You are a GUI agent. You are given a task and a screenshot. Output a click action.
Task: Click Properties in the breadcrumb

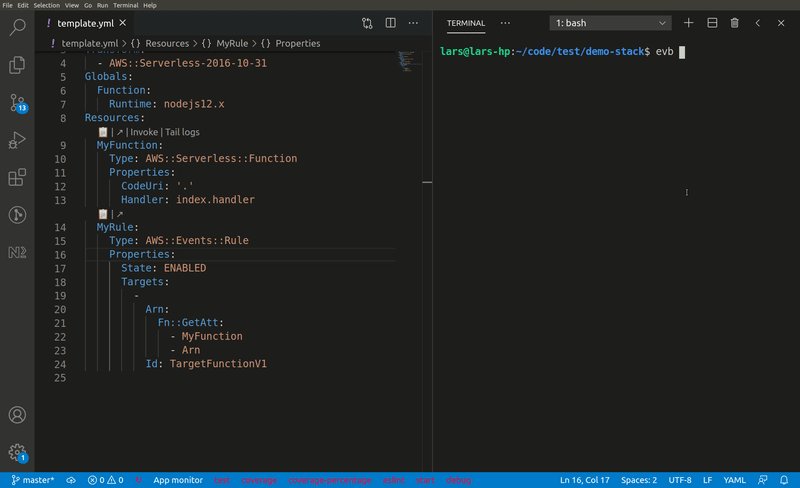pyautogui.click(x=298, y=43)
